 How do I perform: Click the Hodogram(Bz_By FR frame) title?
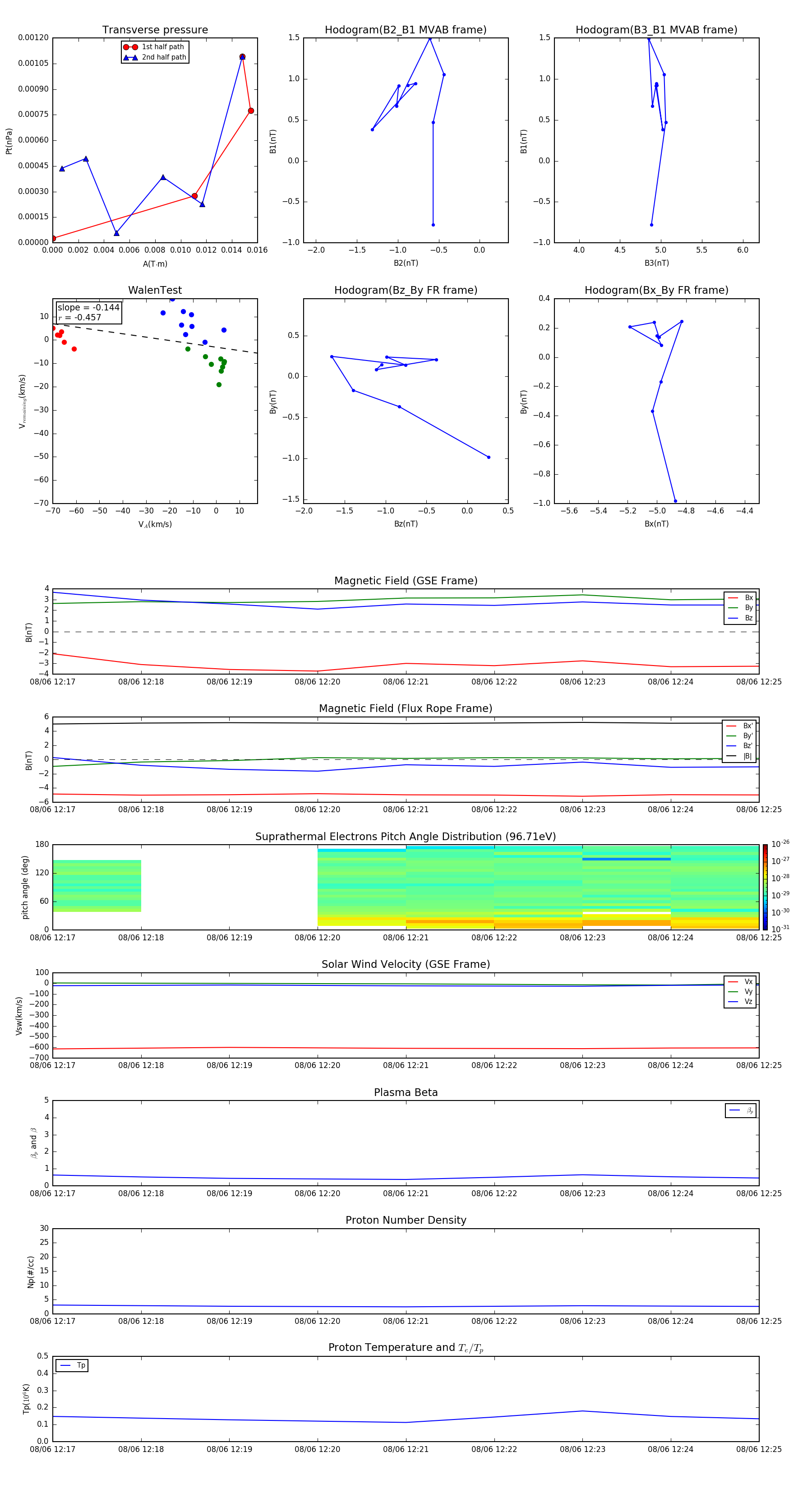click(406, 290)
